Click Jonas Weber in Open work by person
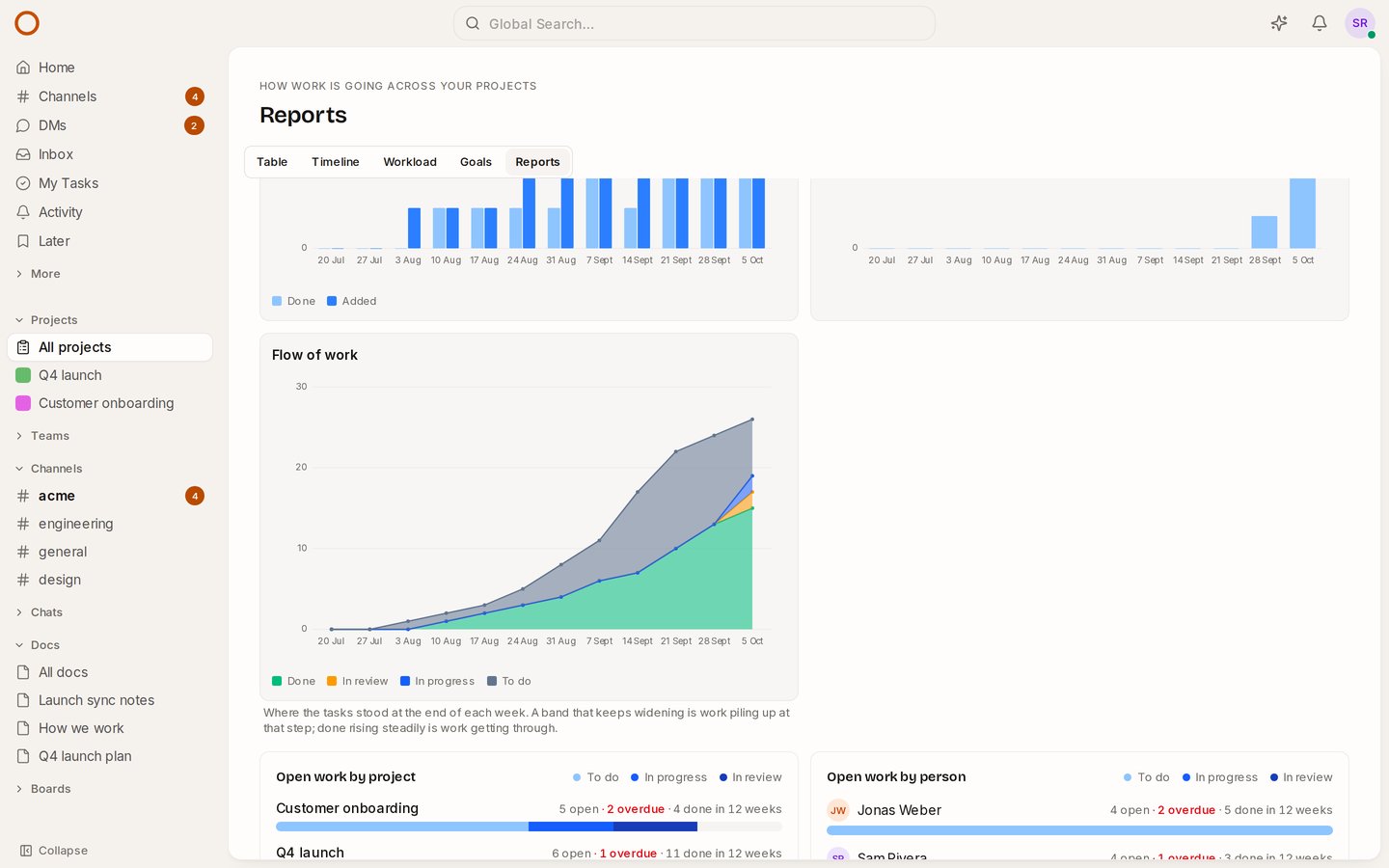Image resolution: width=1389 pixels, height=868 pixels. point(899,810)
